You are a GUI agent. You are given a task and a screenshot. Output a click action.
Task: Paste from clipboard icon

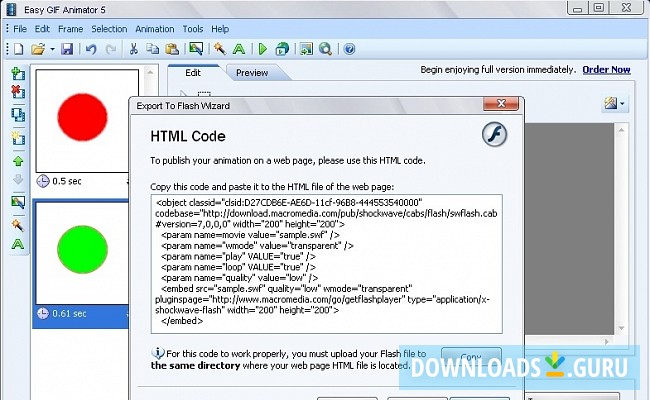click(x=172, y=49)
